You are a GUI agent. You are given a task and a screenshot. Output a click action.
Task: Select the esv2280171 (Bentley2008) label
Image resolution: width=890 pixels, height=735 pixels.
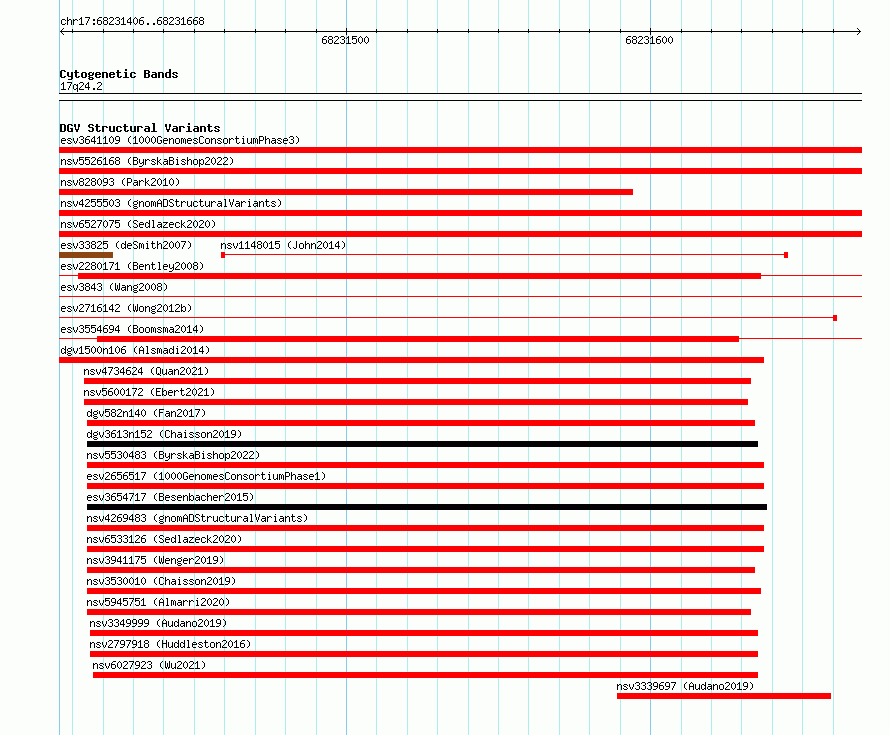pyautogui.click(x=132, y=266)
